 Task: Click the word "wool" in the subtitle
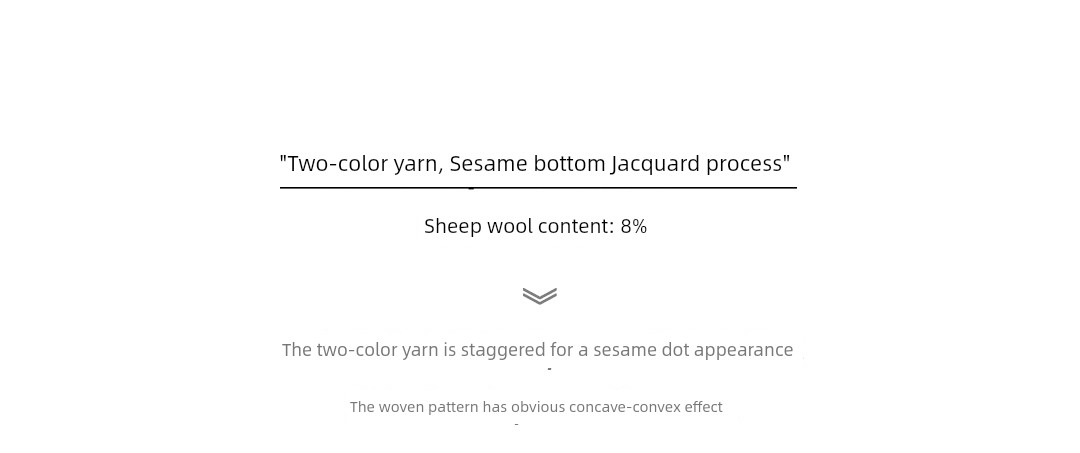(x=509, y=226)
